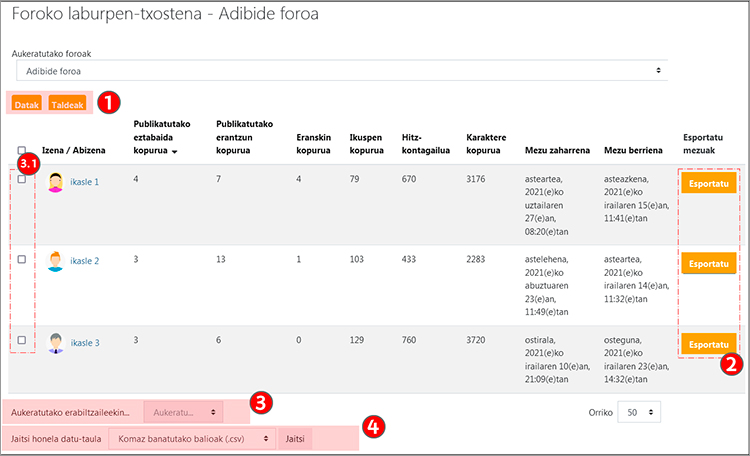Open the Taldeak filter tab

[67, 103]
